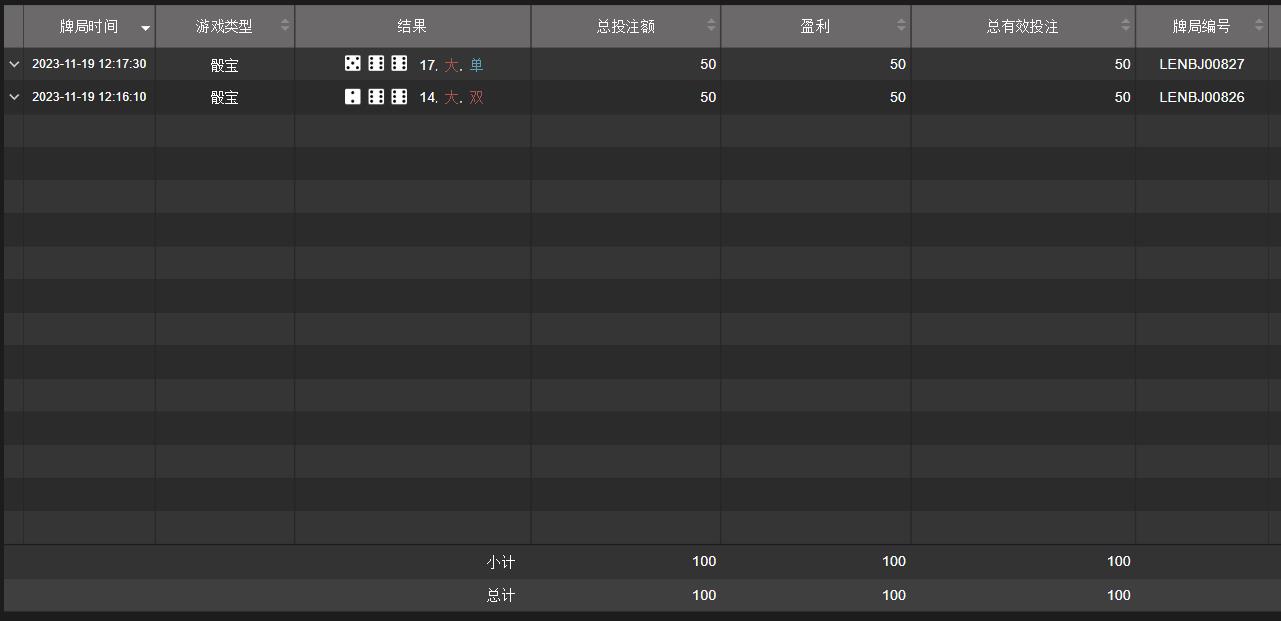Click 总计 盈利 value 100
The image size is (1281, 621).
[x=894, y=595]
